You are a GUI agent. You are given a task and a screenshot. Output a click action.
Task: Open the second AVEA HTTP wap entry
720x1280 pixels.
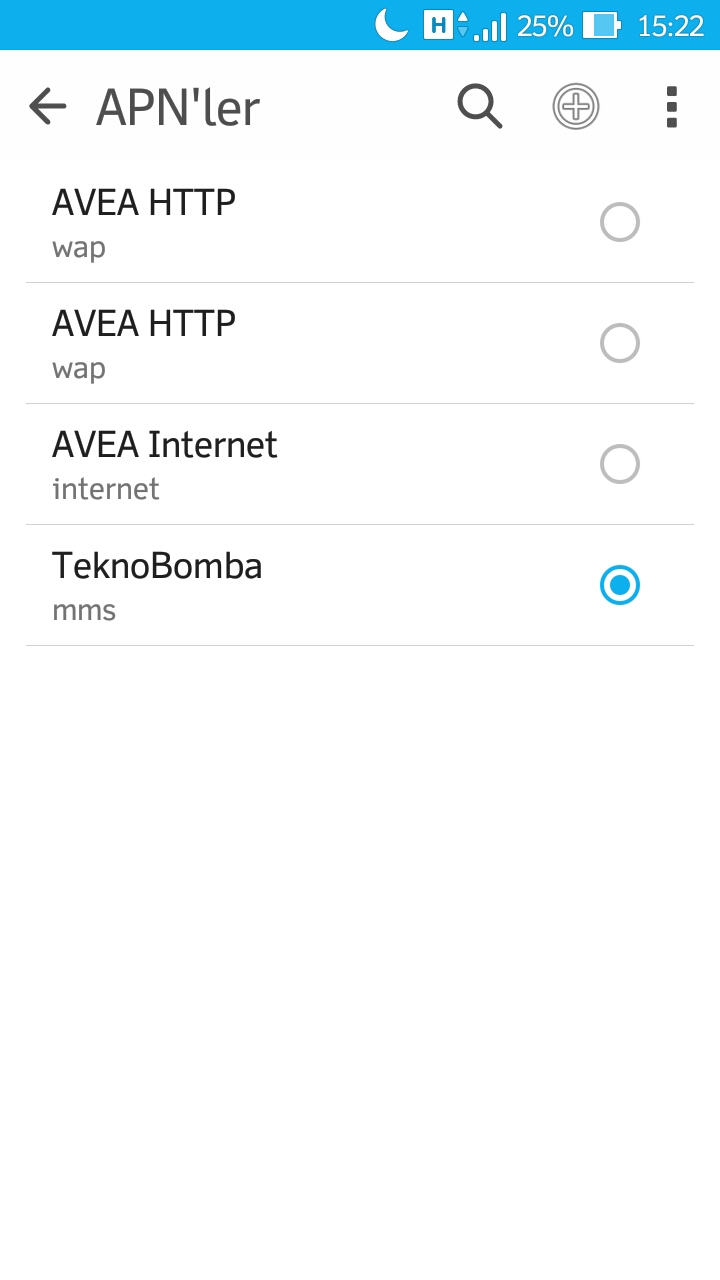[360, 343]
